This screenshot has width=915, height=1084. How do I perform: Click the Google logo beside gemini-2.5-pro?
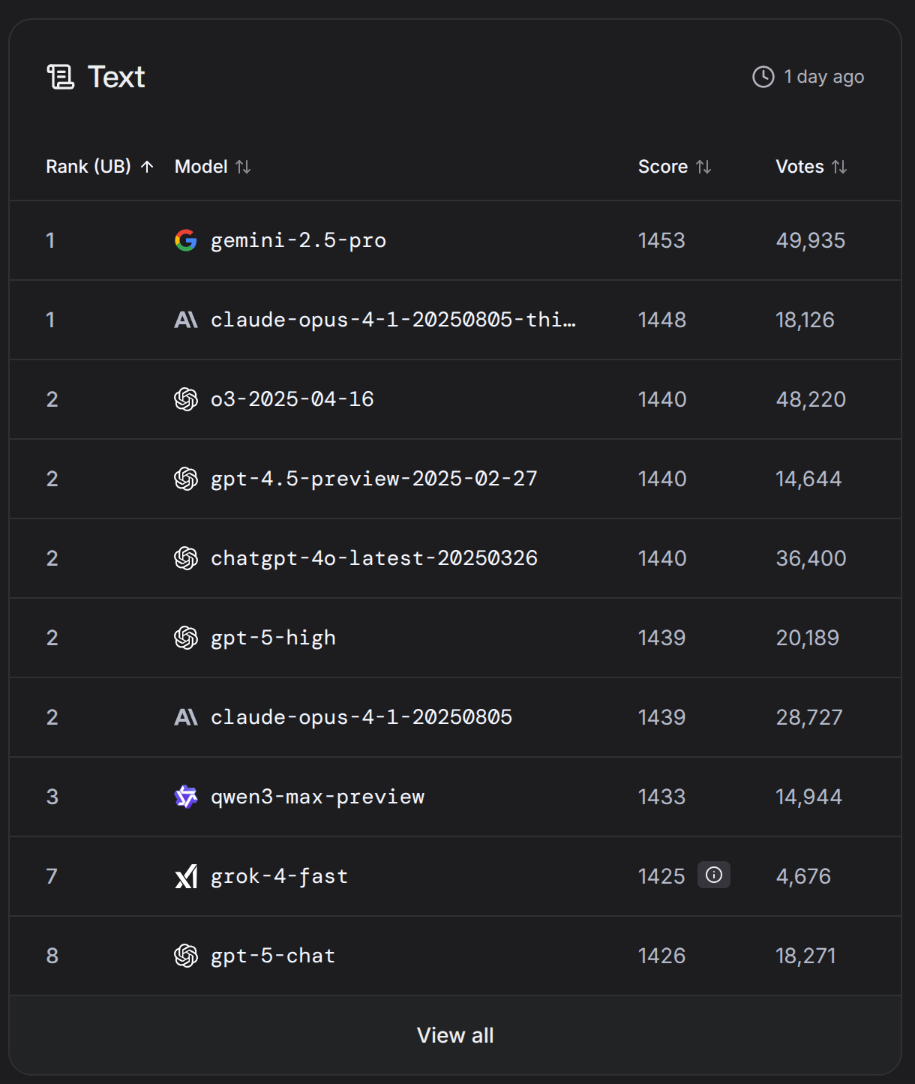[x=186, y=240]
